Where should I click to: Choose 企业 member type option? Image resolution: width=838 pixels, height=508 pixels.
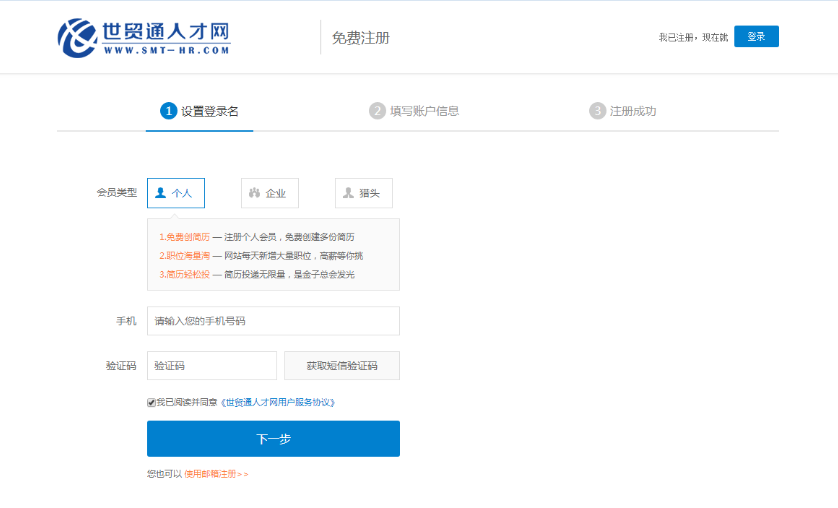point(269,193)
